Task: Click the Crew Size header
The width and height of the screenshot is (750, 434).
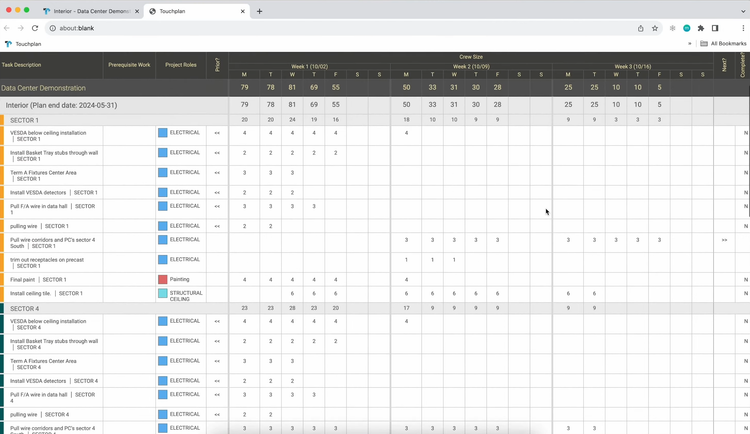Action: [471, 56]
